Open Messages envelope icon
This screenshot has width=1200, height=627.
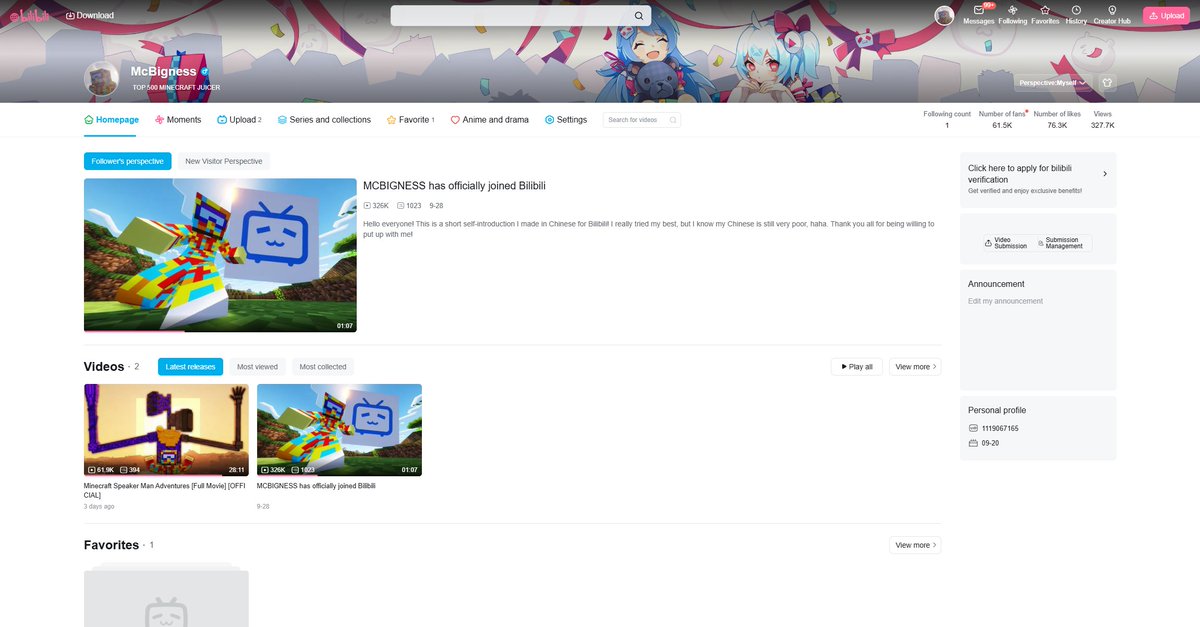[x=978, y=10]
